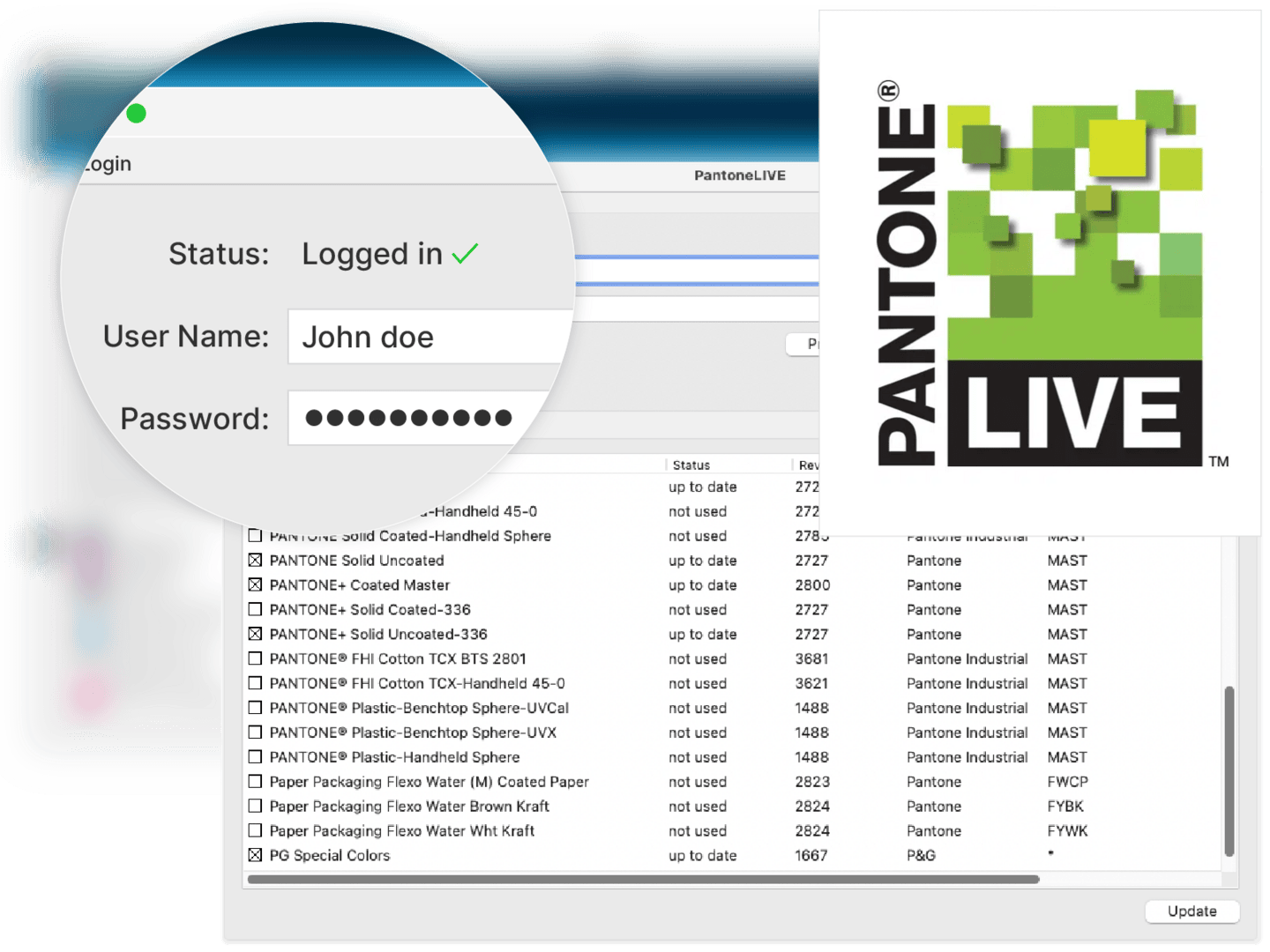1270x952 pixels.
Task: Click the FYWK code cell
Action: [1067, 831]
